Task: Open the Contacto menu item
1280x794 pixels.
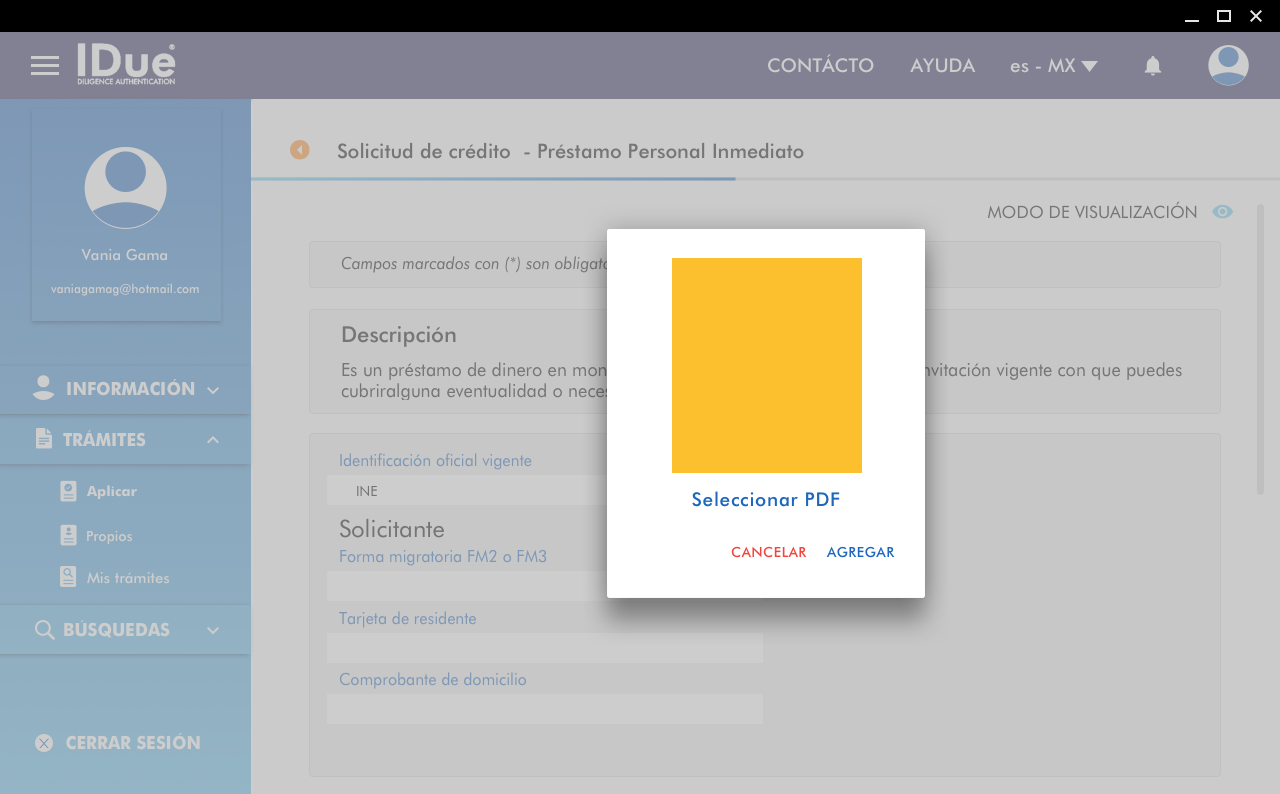Action: tap(820, 66)
